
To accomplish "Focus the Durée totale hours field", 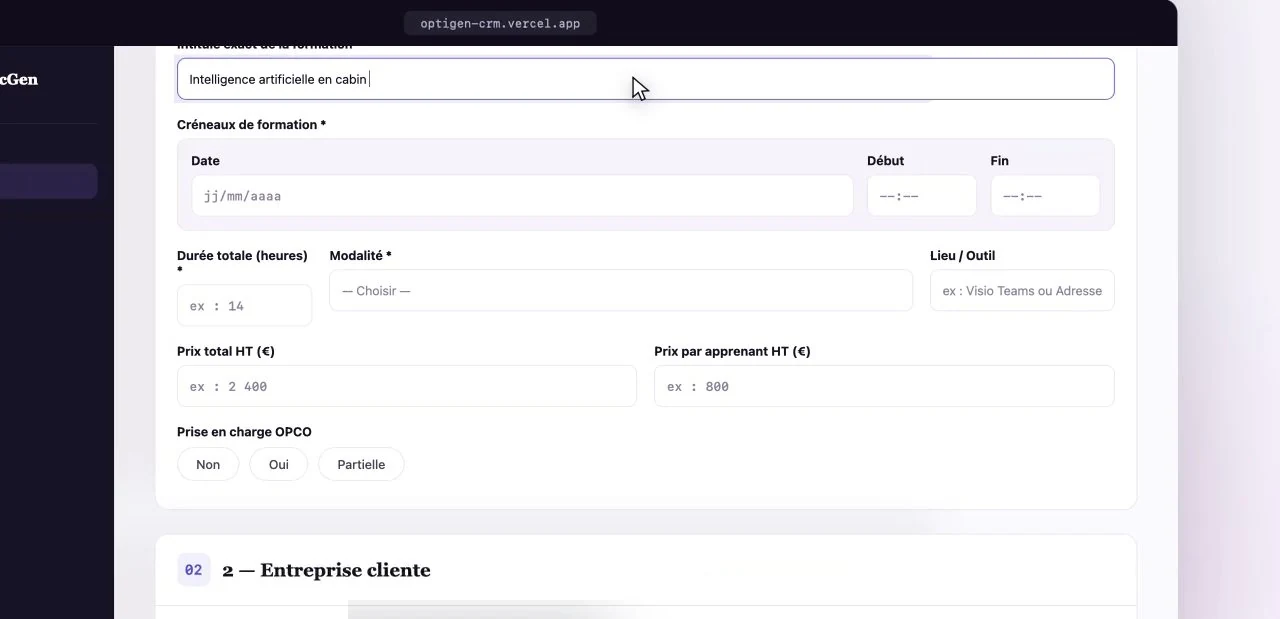I will [x=244, y=306].
